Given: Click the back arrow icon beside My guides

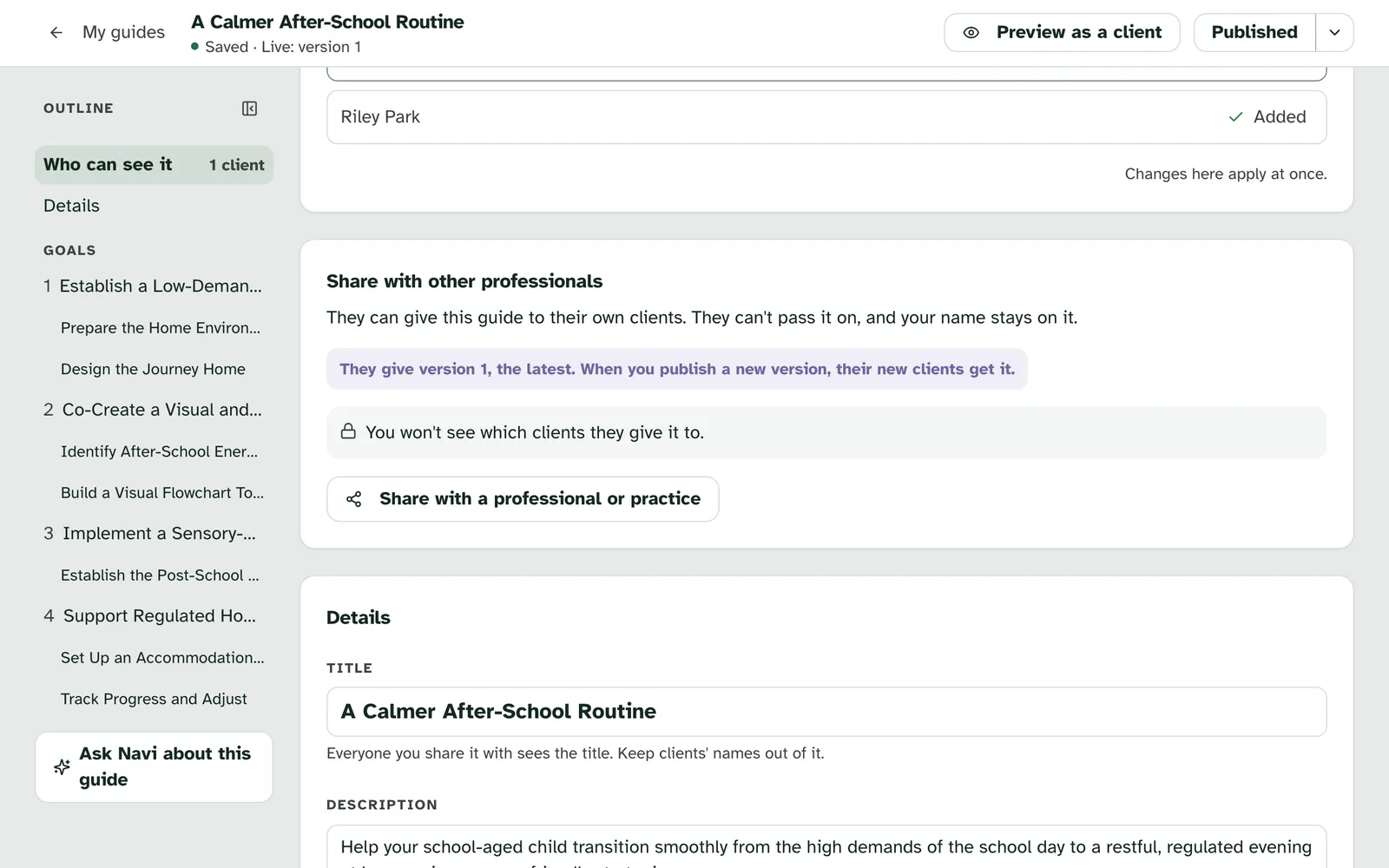Looking at the screenshot, I should (56, 32).
